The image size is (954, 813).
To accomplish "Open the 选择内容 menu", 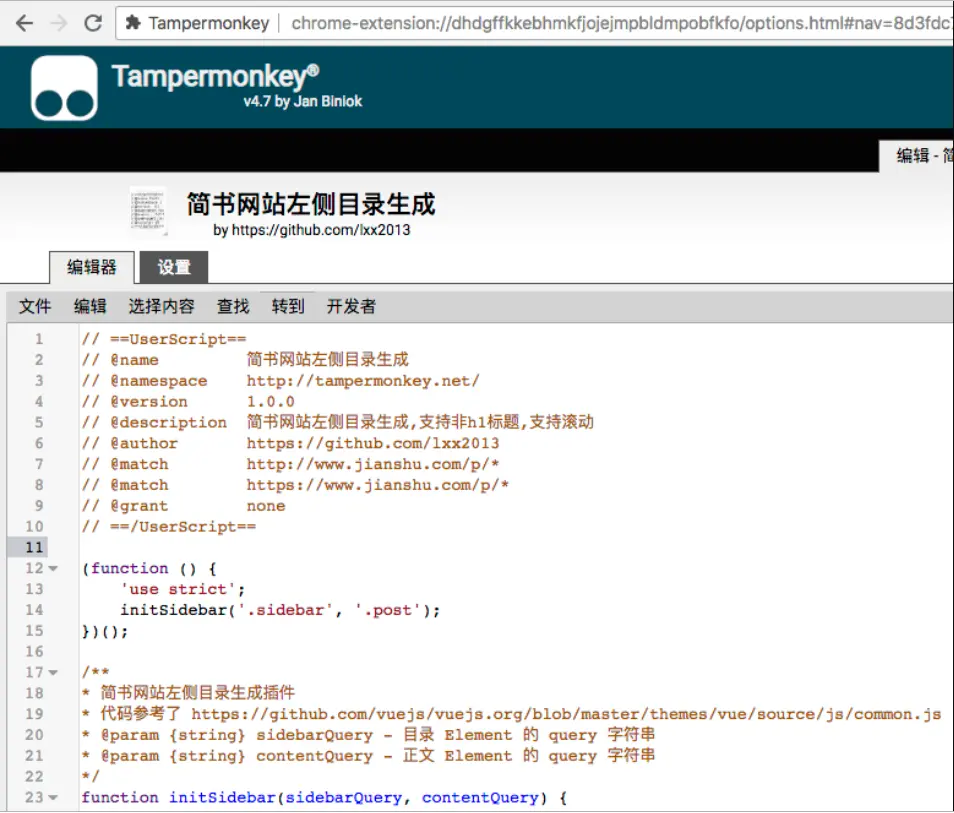I will coord(161,306).
